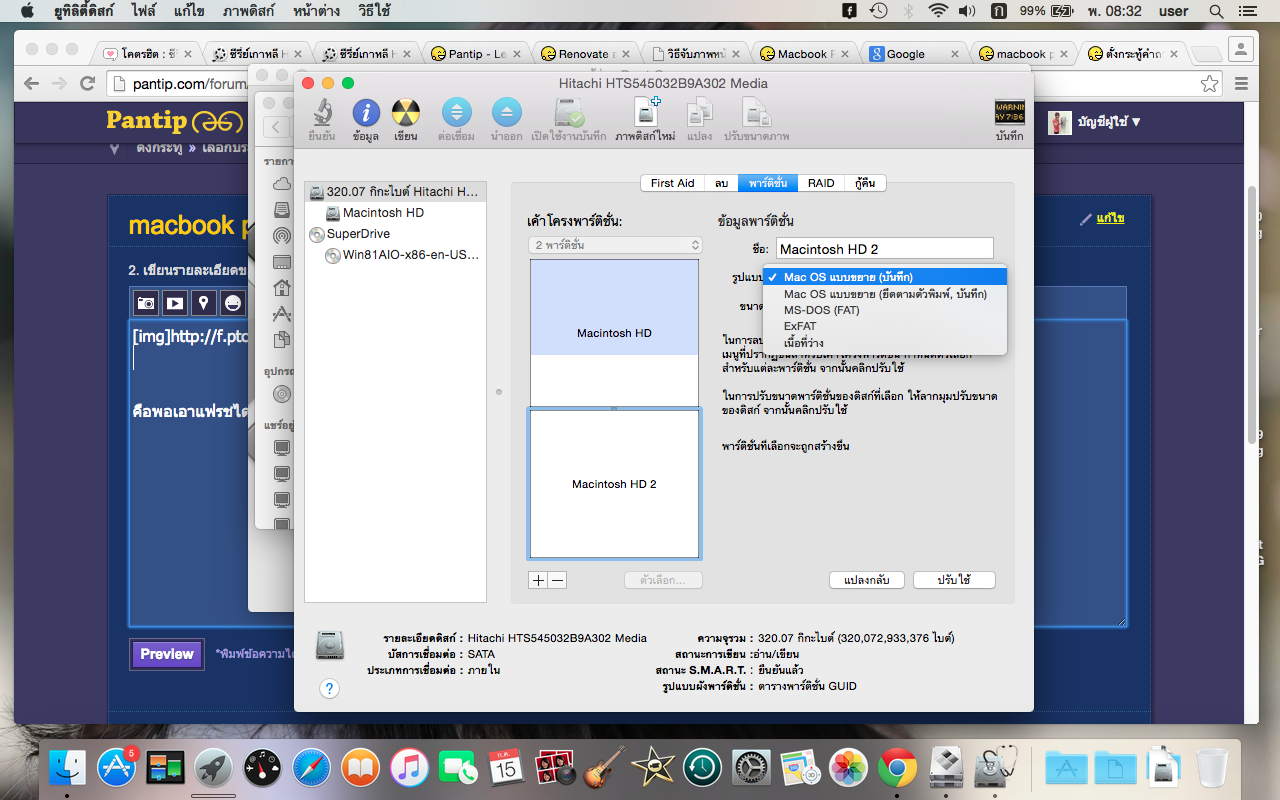Click the ปรับใช้ (Apply) button

coord(954,580)
